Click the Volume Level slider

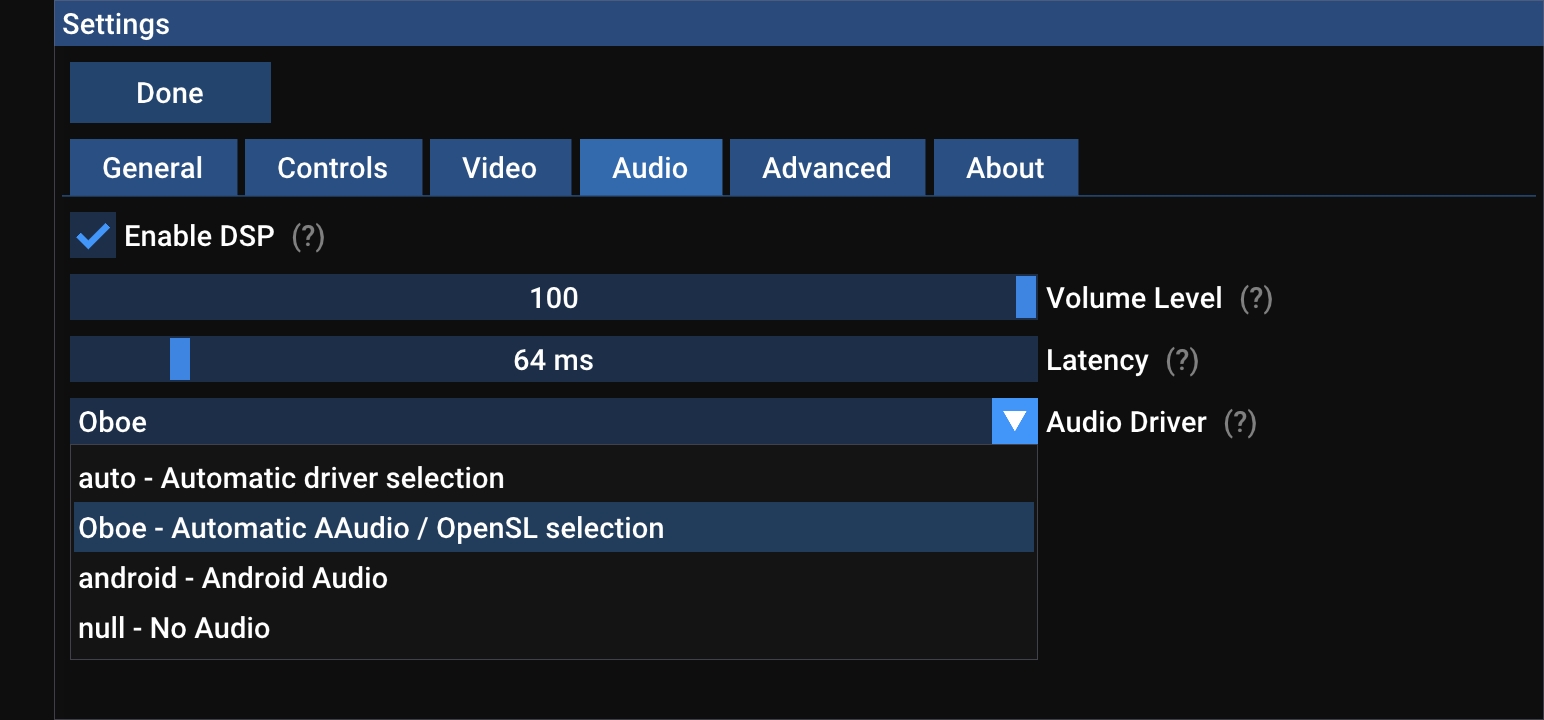(553, 298)
